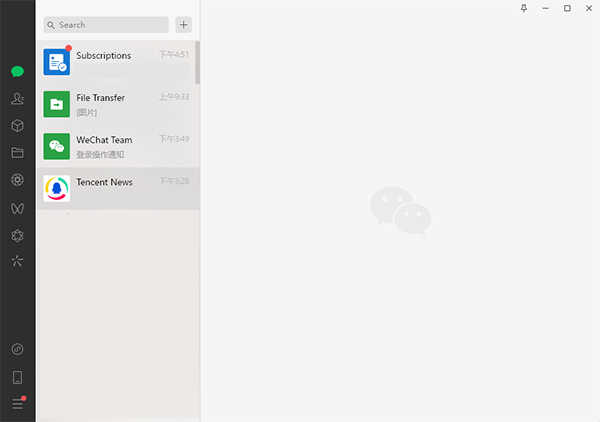This screenshot has width=600, height=422.
Task: Click the chat list scrollbar
Action: [197, 62]
